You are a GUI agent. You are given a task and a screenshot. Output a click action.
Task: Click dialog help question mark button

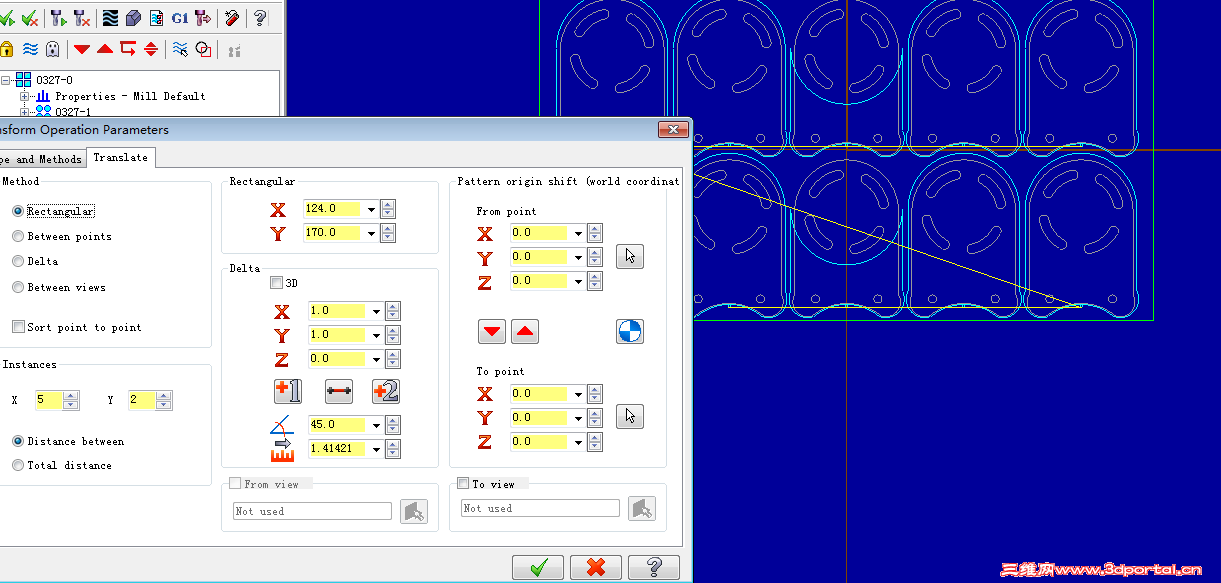(x=654, y=567)
